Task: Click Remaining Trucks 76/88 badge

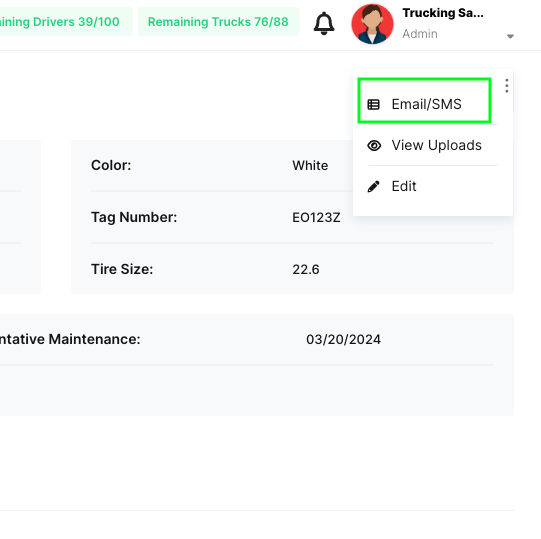Action: coord(218,22)
